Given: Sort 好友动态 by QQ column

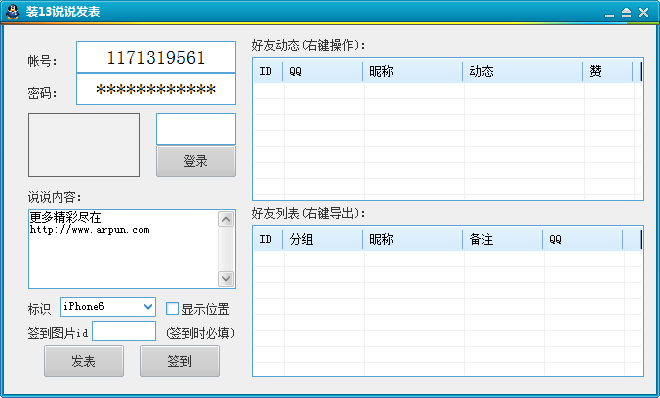Looking at the screenshot, I should coord(322,72).
